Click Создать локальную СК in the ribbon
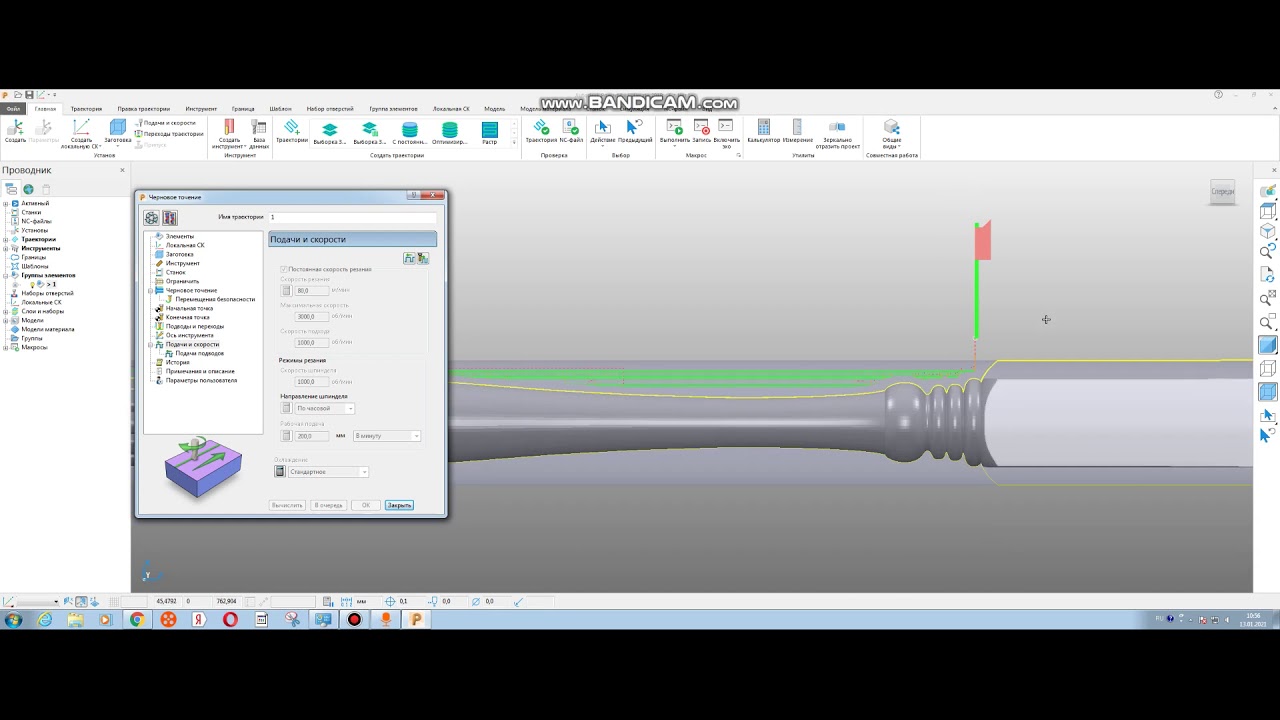 click(x=81, y=134)
